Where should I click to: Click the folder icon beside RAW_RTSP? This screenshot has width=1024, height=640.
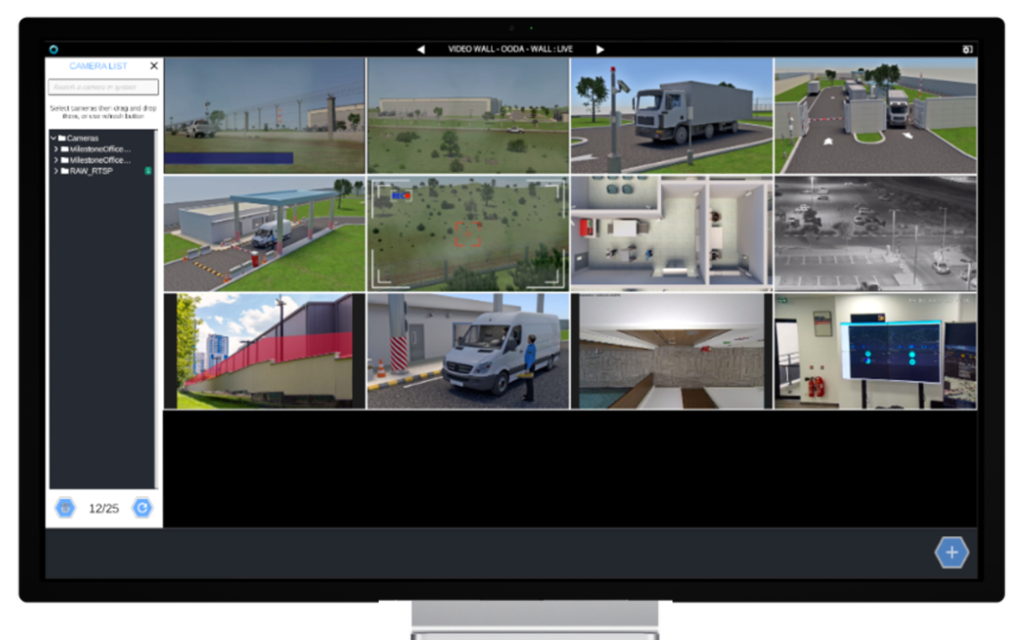coord(65,170)
